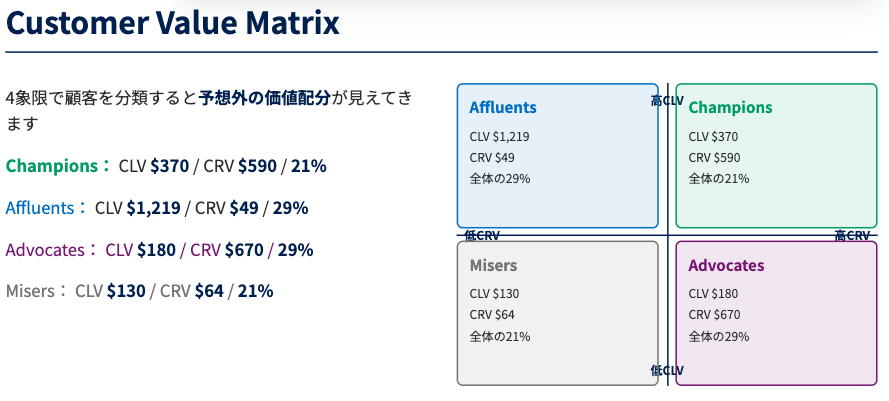889x401 pixels.
Task: Click CRV $670 inside the Advocates box
Action: pos(714,315)
